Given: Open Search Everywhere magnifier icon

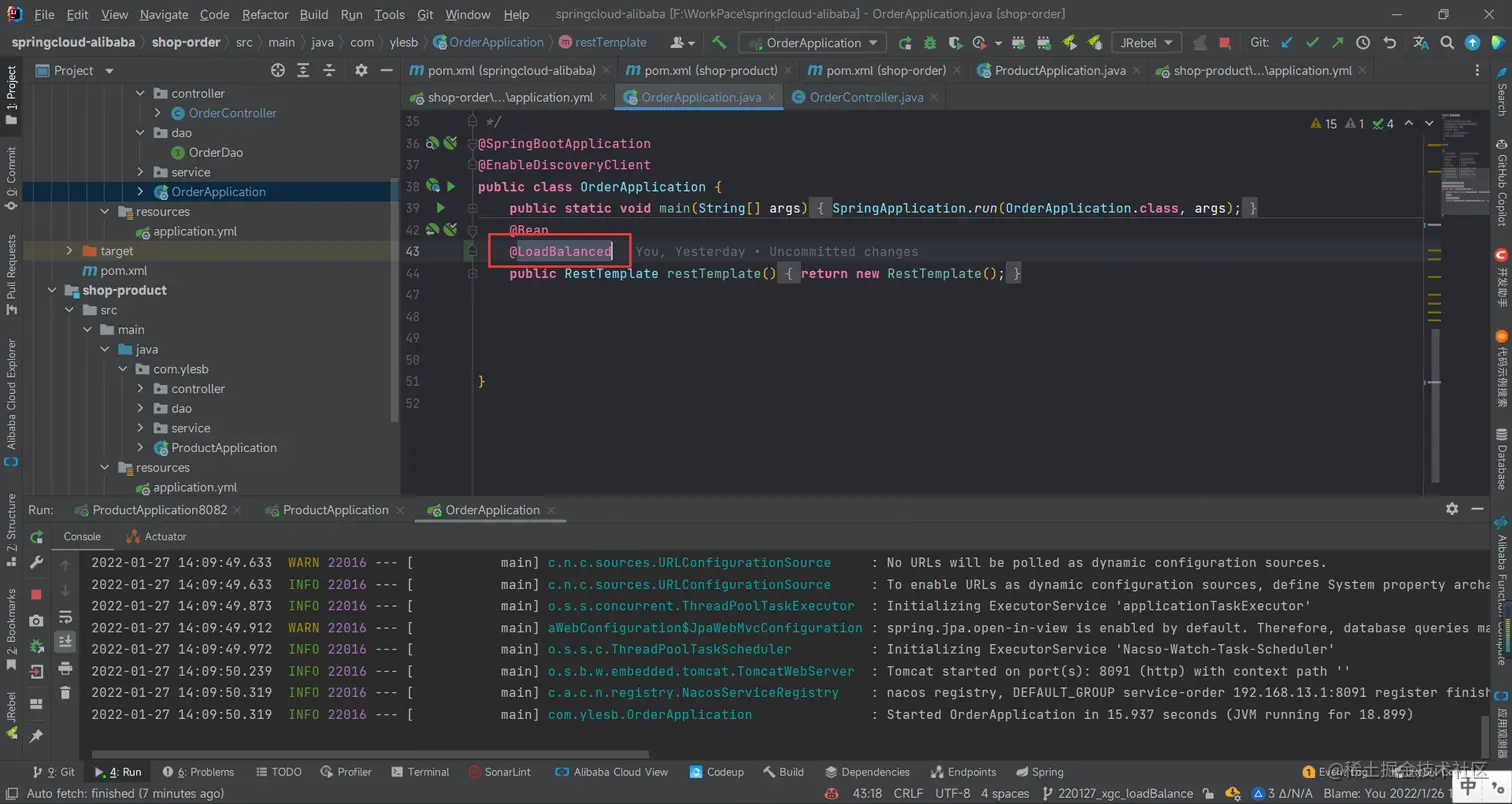Looking at the screenshot, I should [x=1447, y=43].
